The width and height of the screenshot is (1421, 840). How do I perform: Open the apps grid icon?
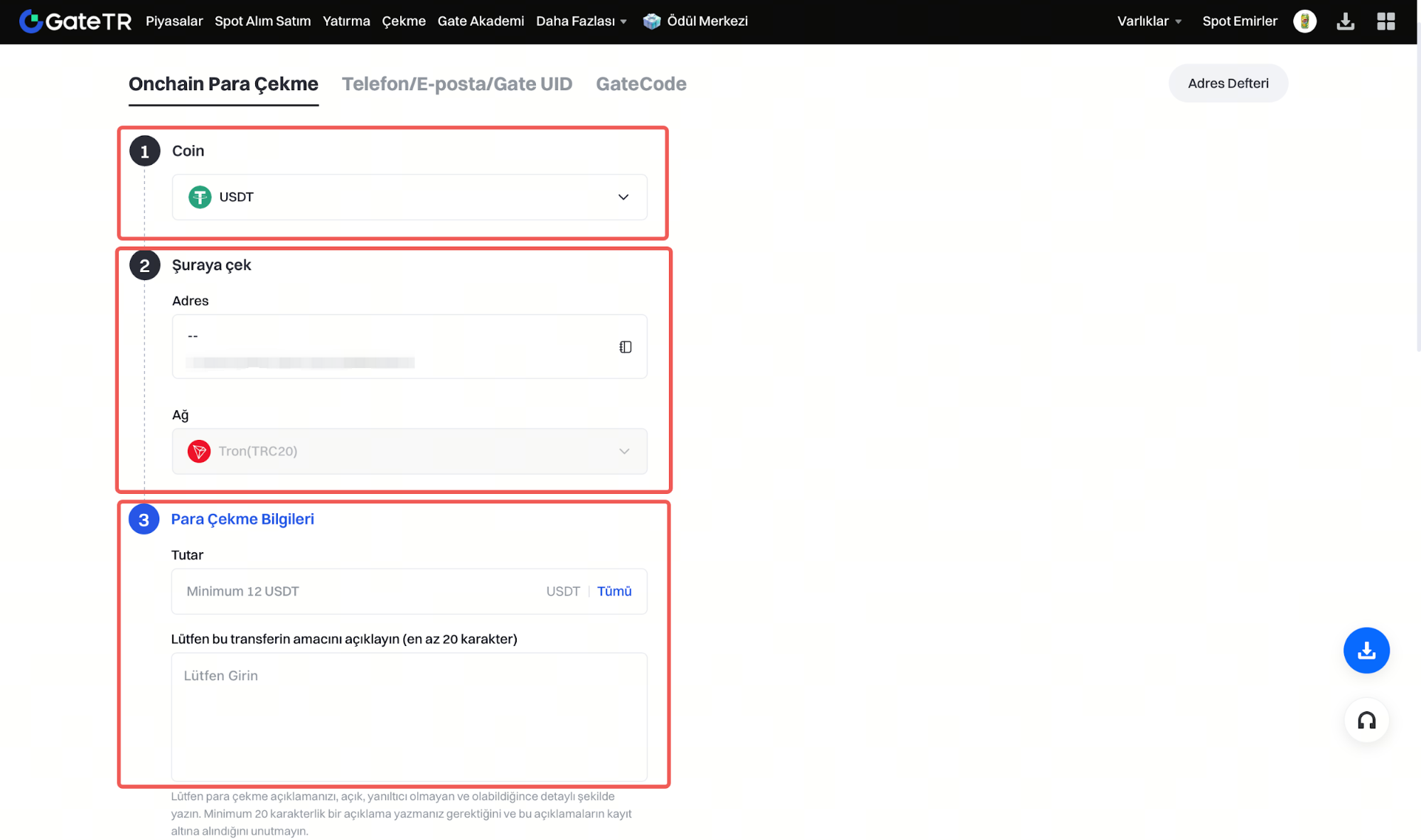pyautogui.click(x=1385, y=21)
